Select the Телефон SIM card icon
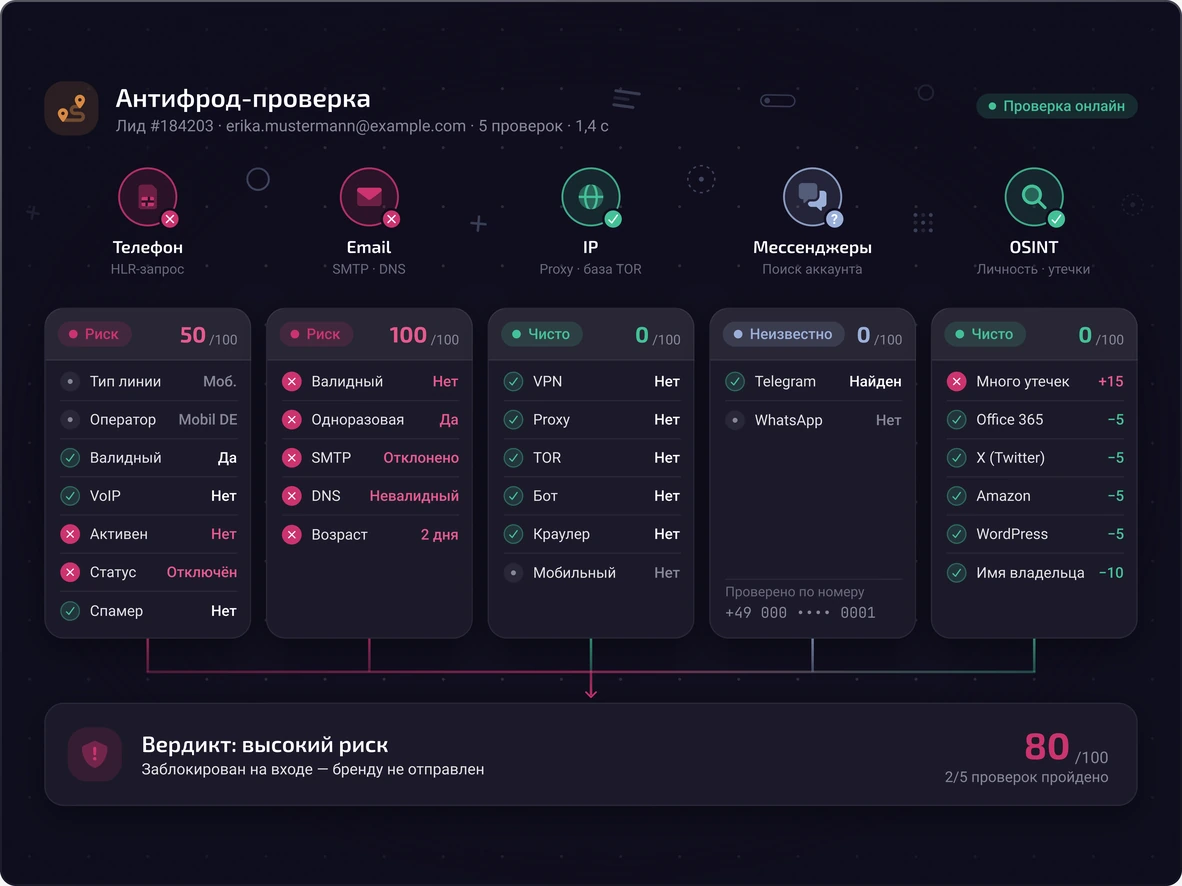1182x886 pixels. pos(148,198)
